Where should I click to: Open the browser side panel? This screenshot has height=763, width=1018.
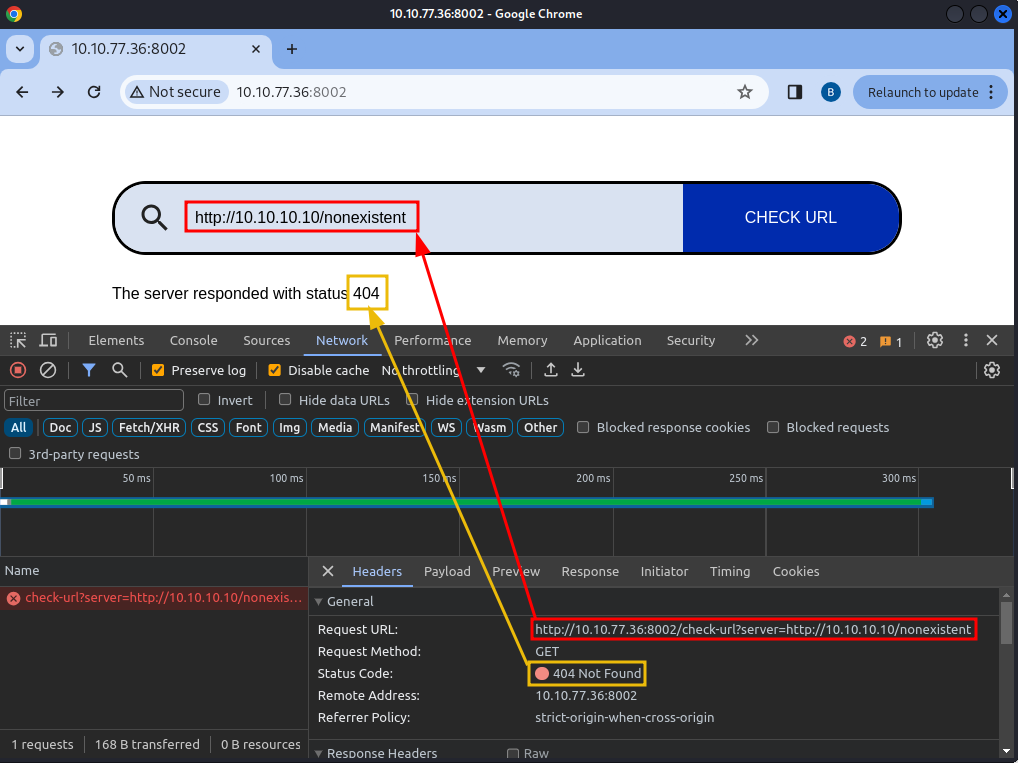[795, 92]
